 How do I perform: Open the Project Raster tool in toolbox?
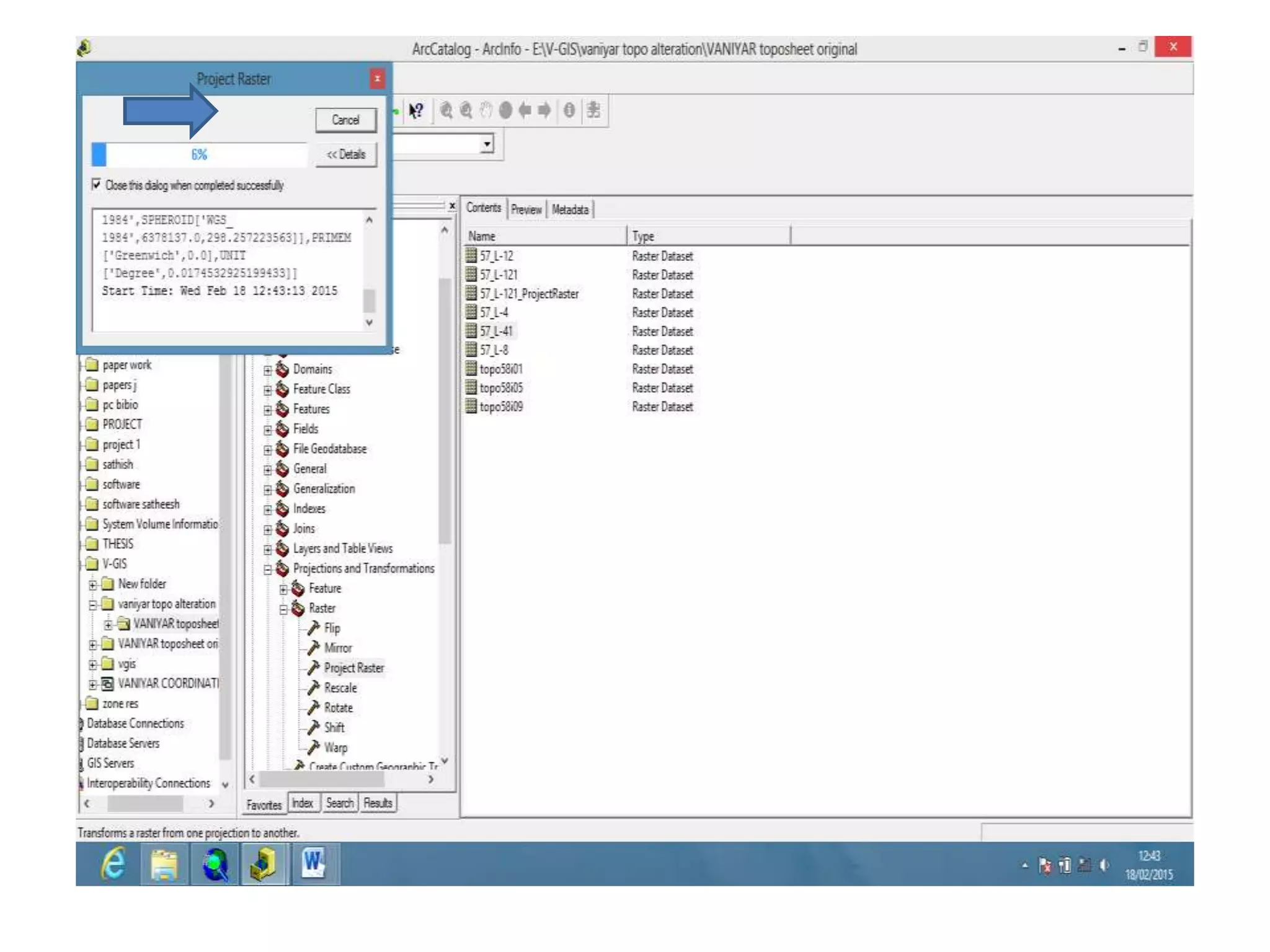353,668
